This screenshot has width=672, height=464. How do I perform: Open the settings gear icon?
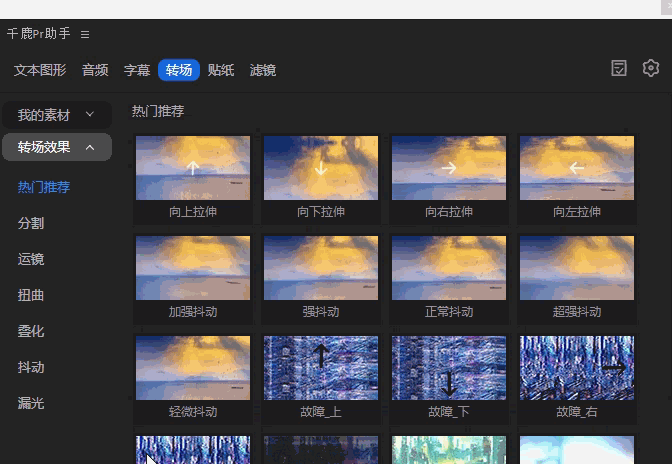[x=651, y=68]
